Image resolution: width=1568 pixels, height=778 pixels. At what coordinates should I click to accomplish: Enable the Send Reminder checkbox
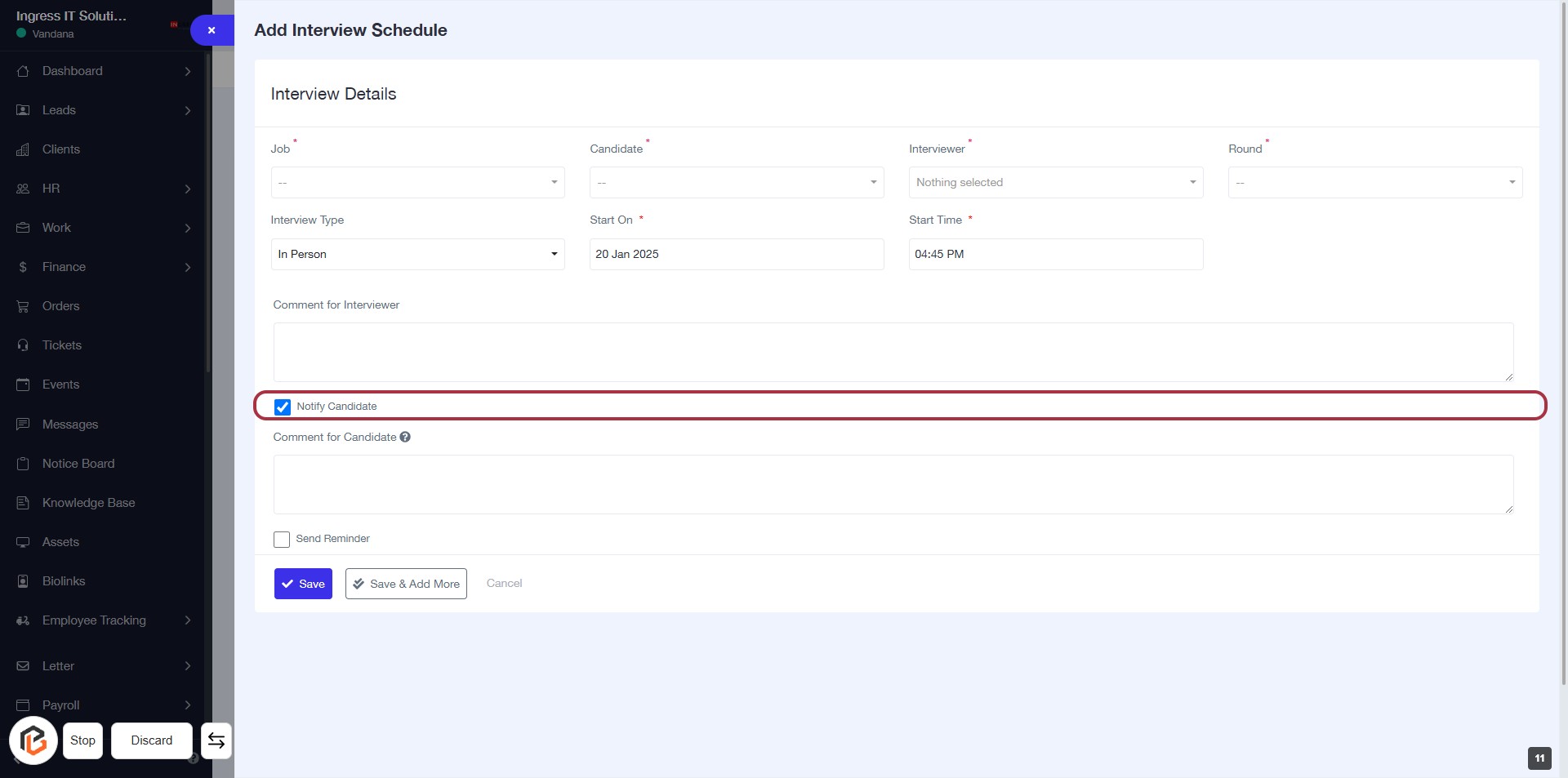[x=282, y=540]
